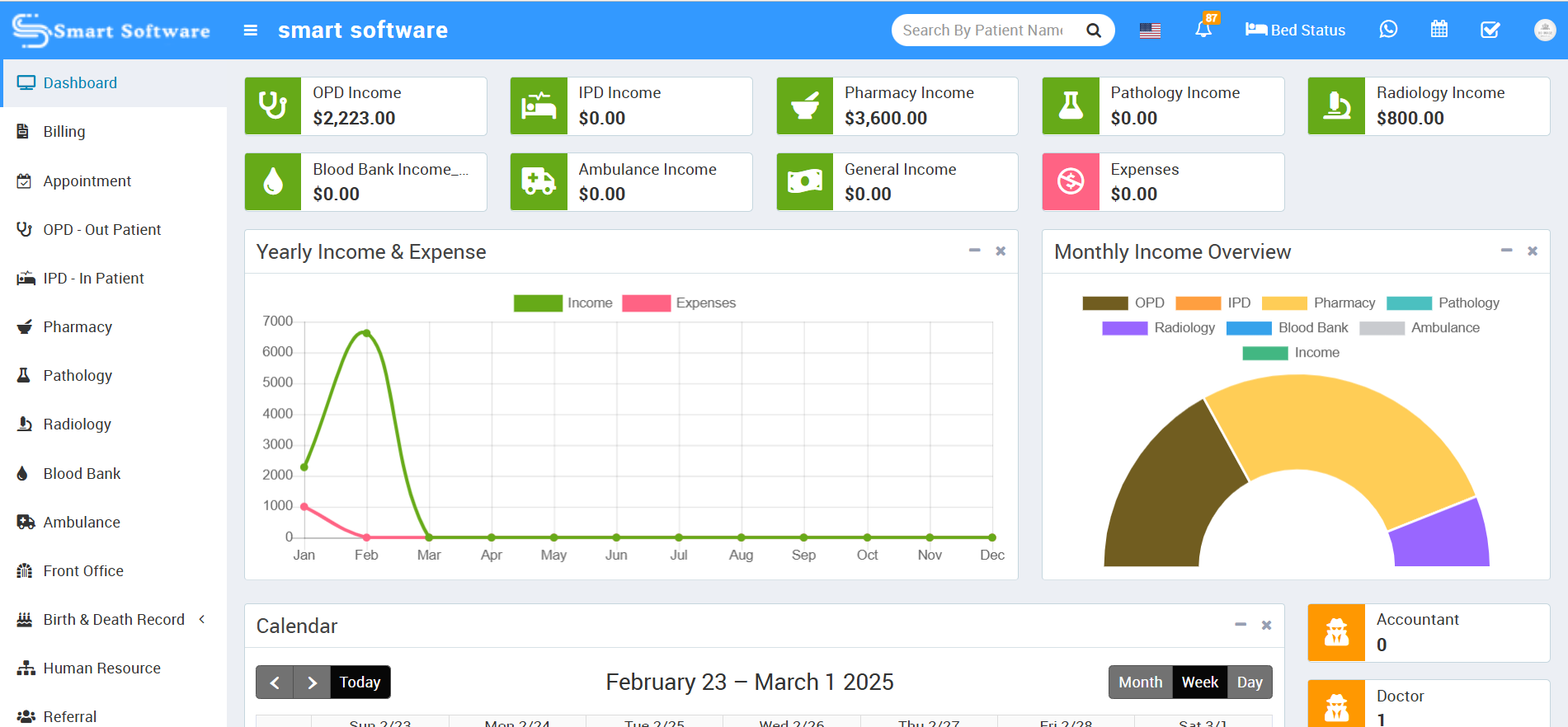The height and width of the screenshot is (727, 1568).
Task: Switch the calendar to Month view
Action: coord(1140,682)
